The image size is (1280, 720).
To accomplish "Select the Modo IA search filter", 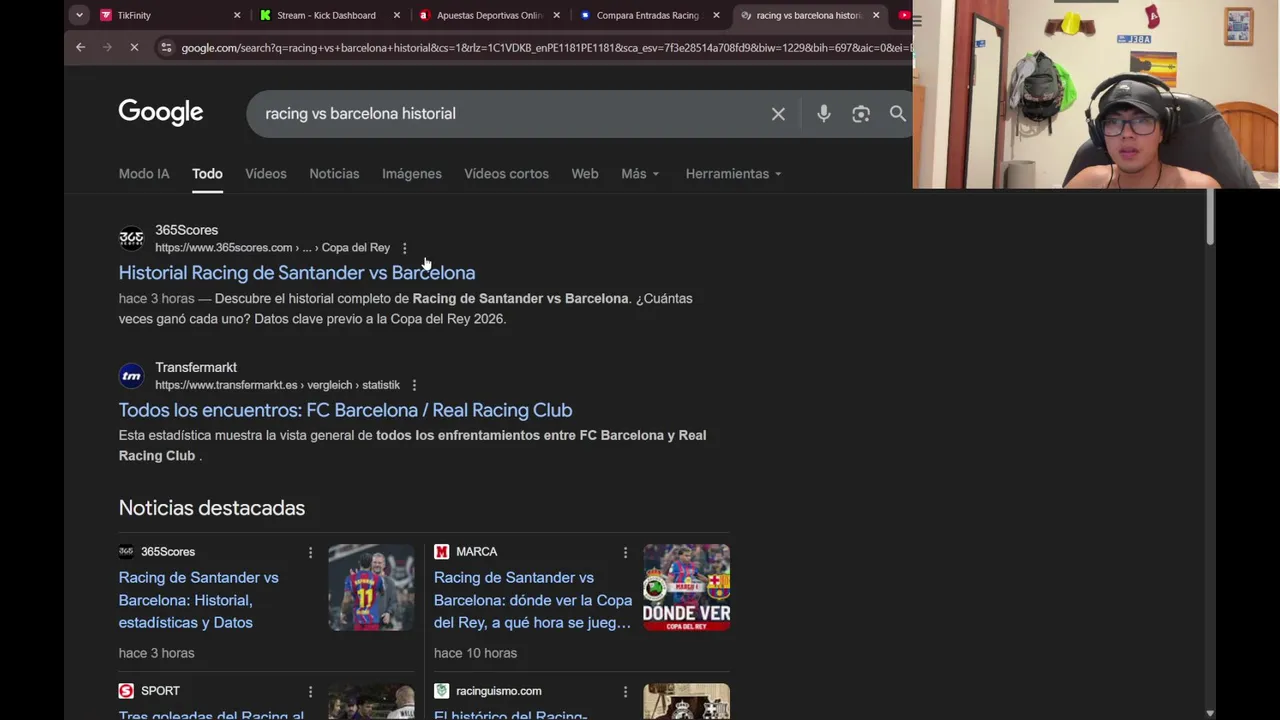I will [144, 174].
